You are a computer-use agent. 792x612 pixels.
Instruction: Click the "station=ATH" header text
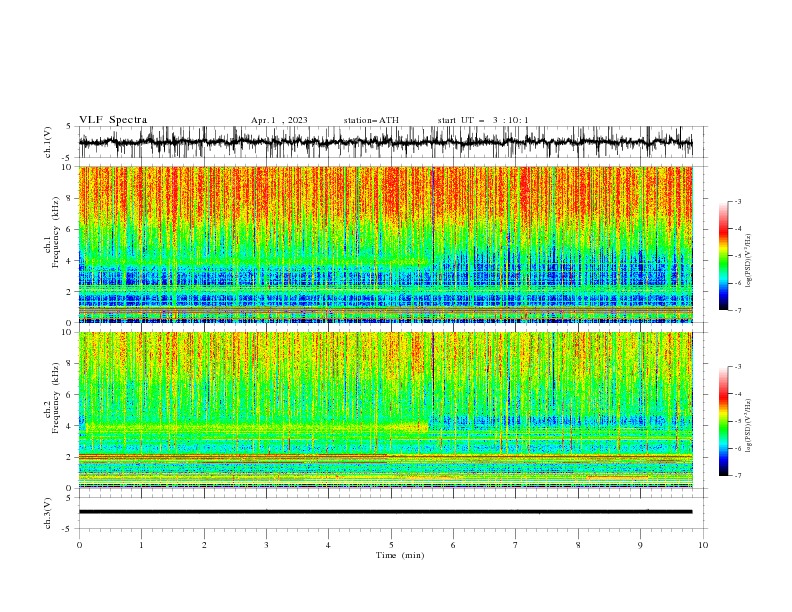tap(371, 120)
